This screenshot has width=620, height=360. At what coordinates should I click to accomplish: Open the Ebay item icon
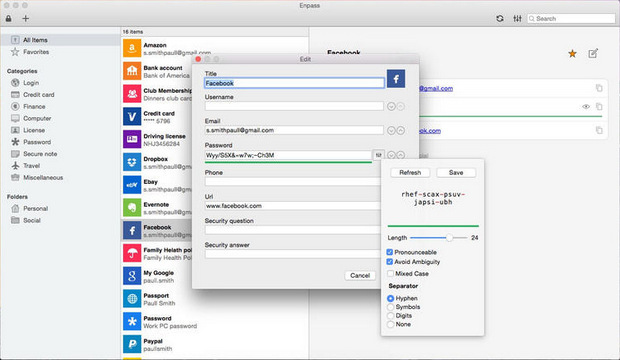132,185
